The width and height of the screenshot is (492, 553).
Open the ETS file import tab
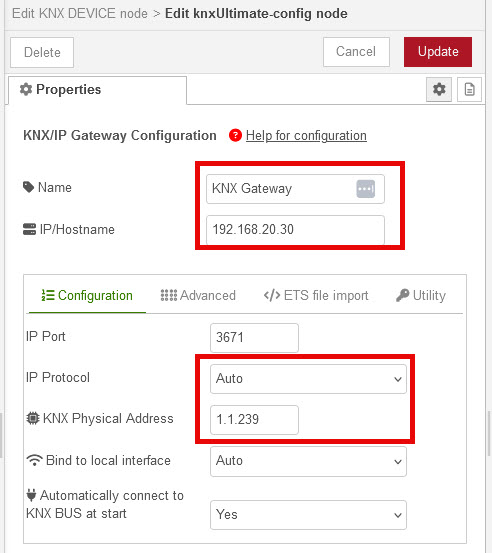click(316, 295)
